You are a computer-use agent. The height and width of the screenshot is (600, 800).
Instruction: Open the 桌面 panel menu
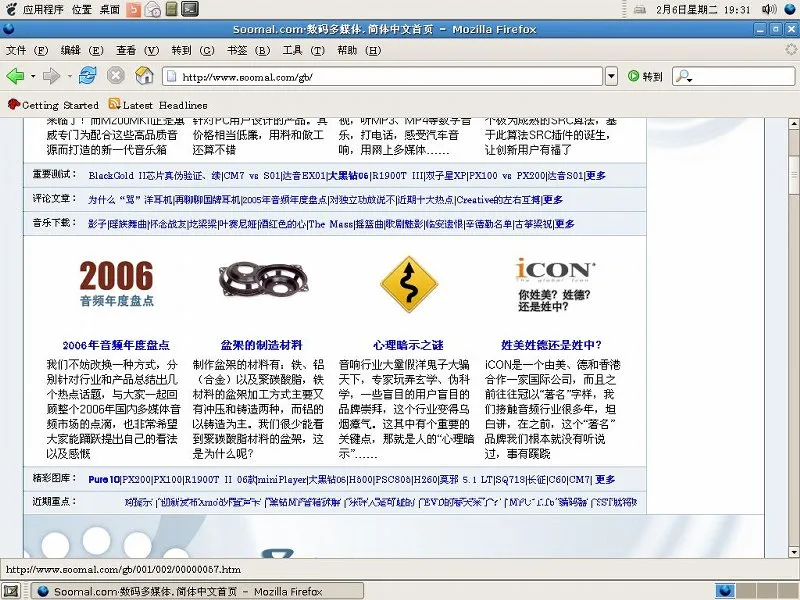[109, 9]
